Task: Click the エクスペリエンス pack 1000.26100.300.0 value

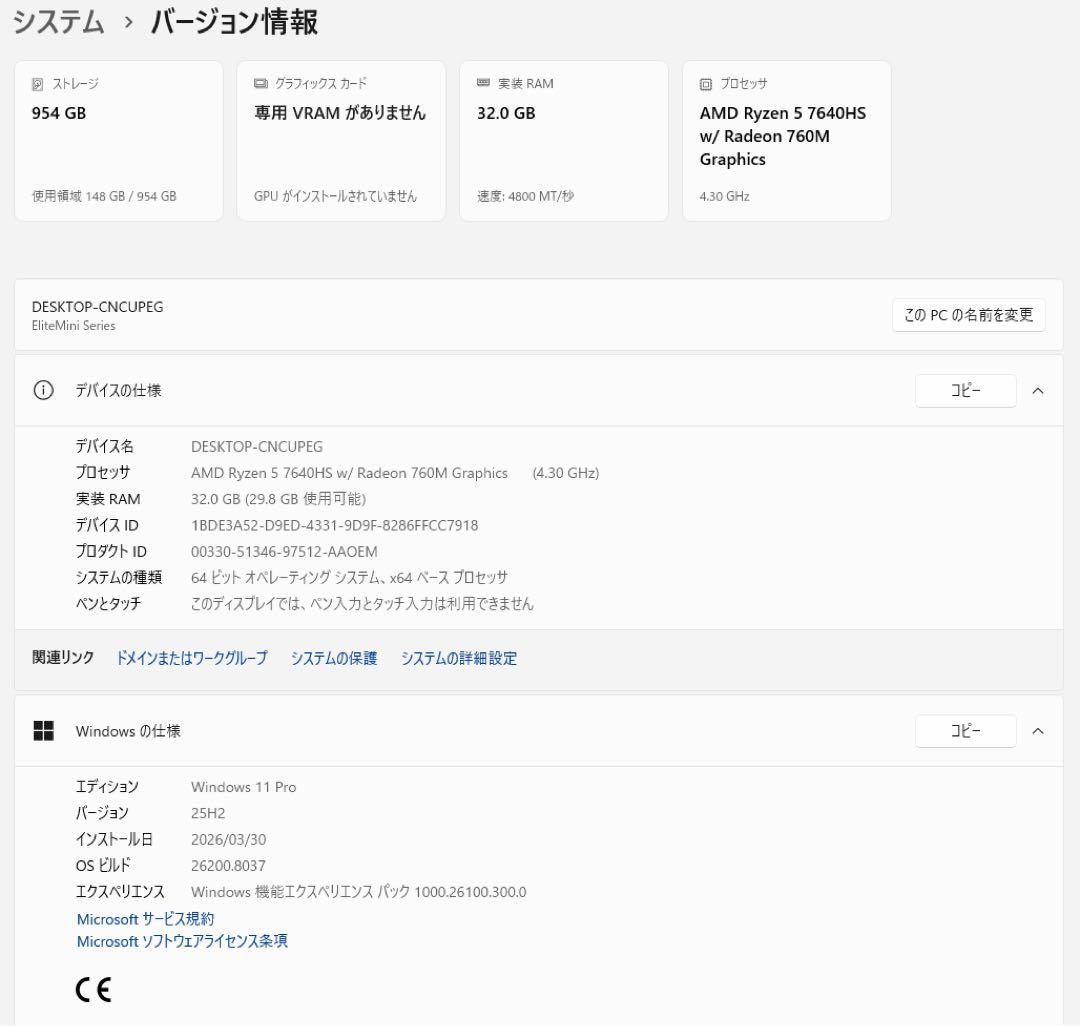Action: pos(358,892)
